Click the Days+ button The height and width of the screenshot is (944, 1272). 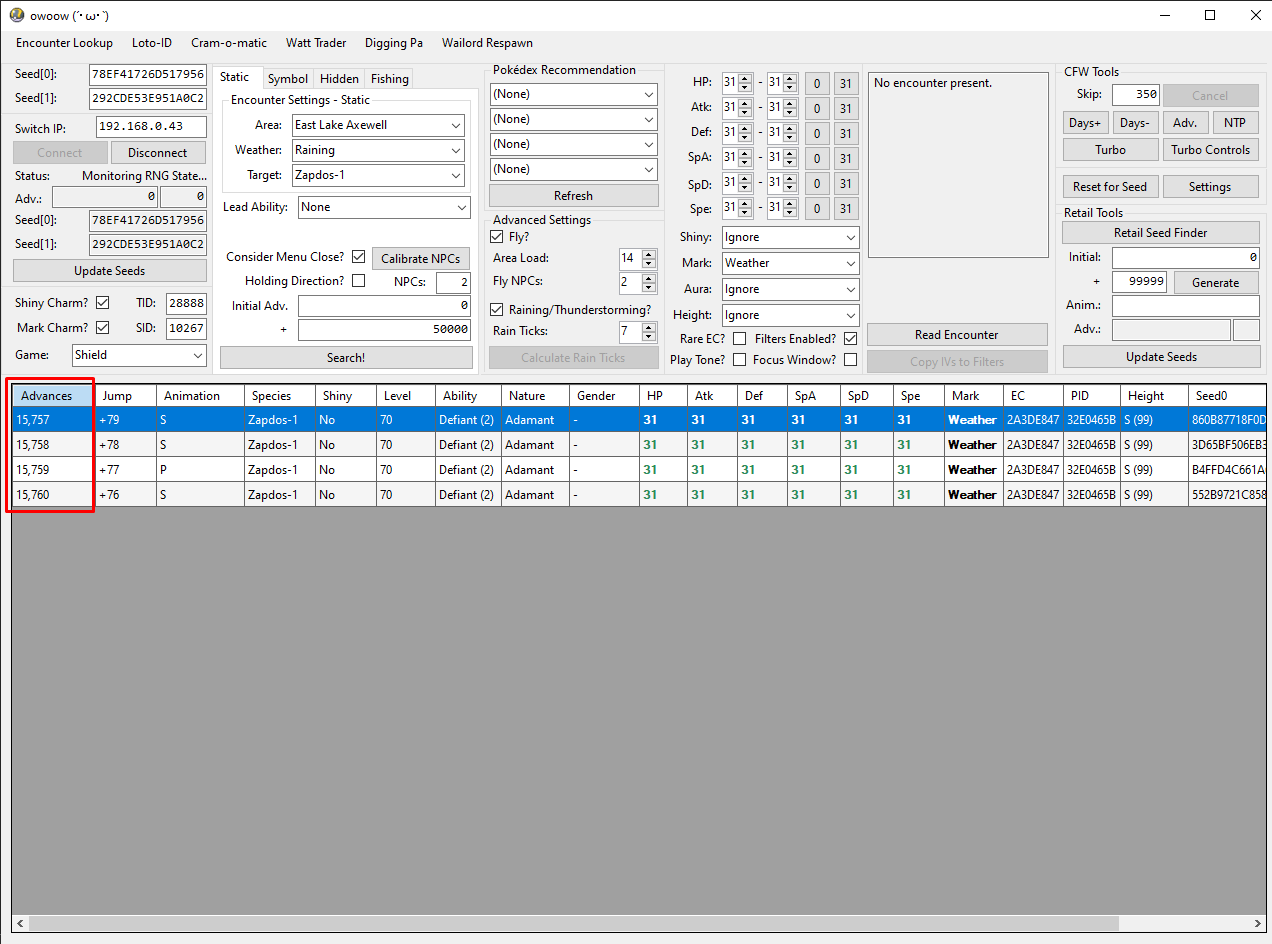tap(1085, 123)
